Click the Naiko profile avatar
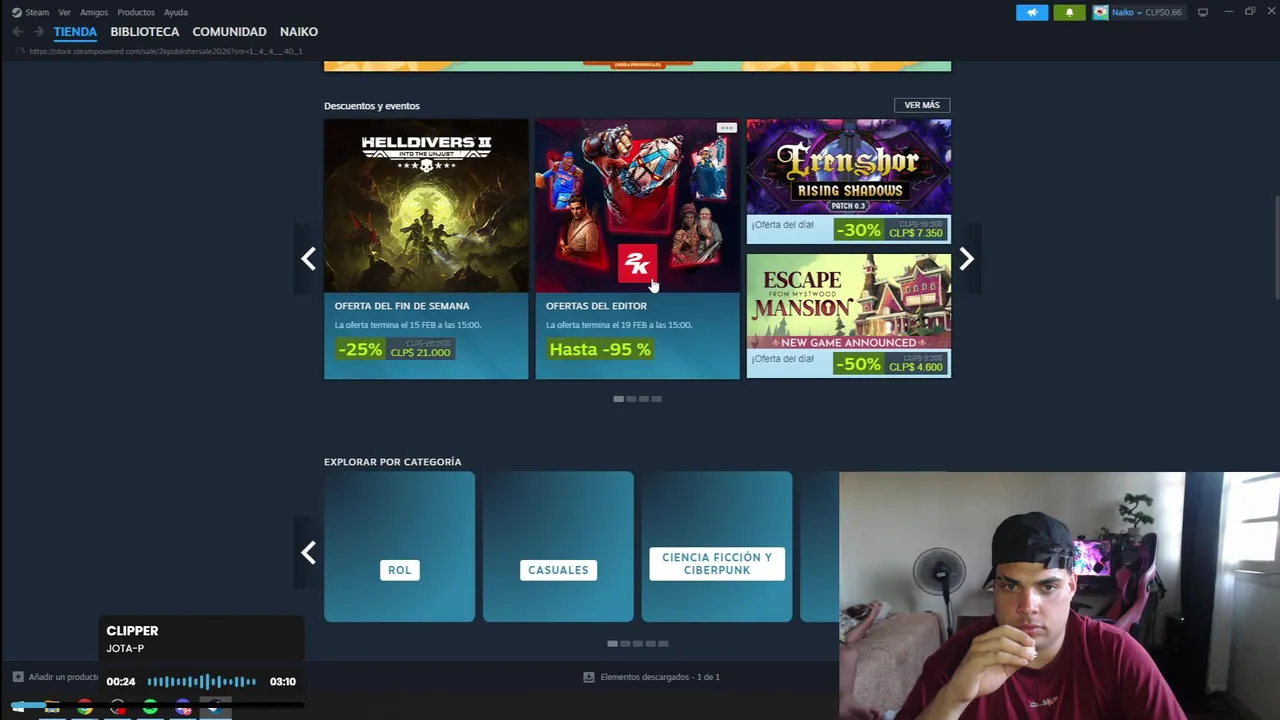Screen dimensions: 1280x720 point(1100,12)
